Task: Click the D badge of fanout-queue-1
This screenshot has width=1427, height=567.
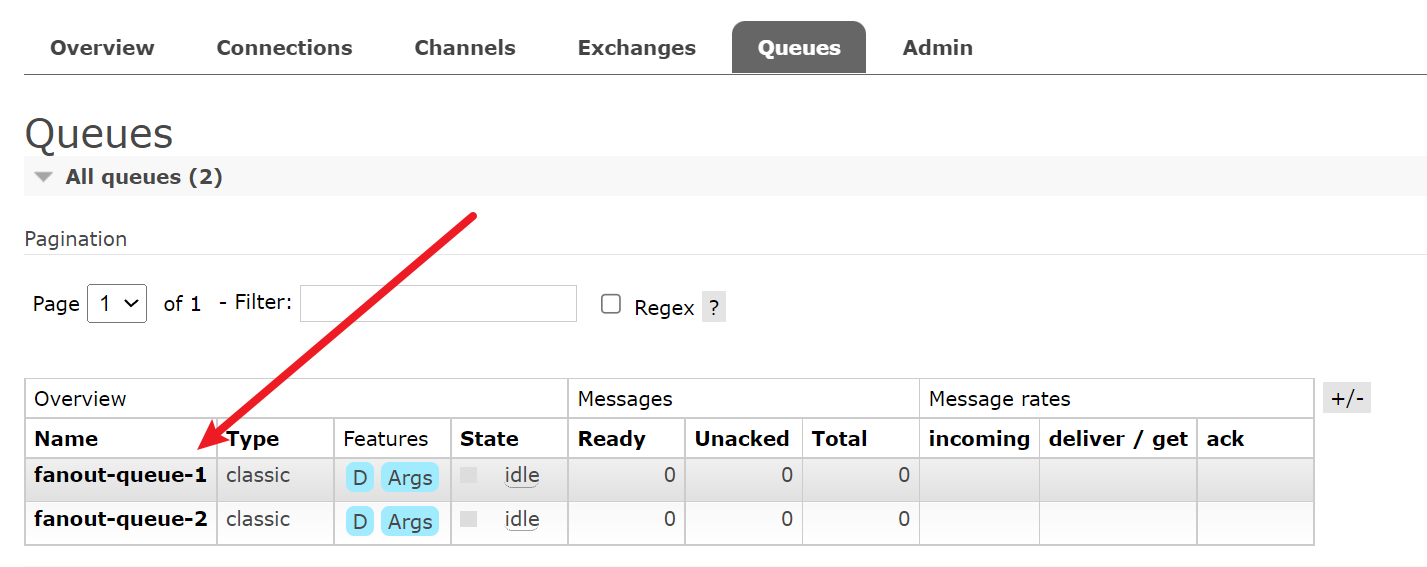Action: pos(360,478)
